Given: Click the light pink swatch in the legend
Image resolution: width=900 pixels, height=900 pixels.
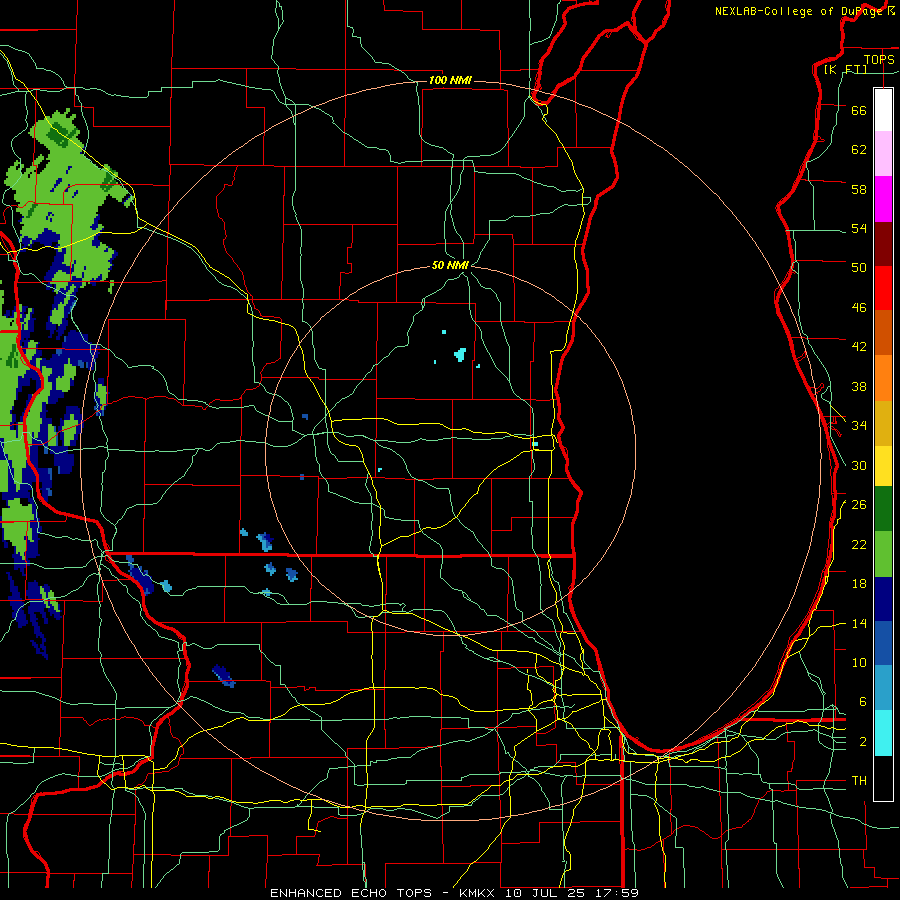Looking at the screenshot, I should click(883, 153).
